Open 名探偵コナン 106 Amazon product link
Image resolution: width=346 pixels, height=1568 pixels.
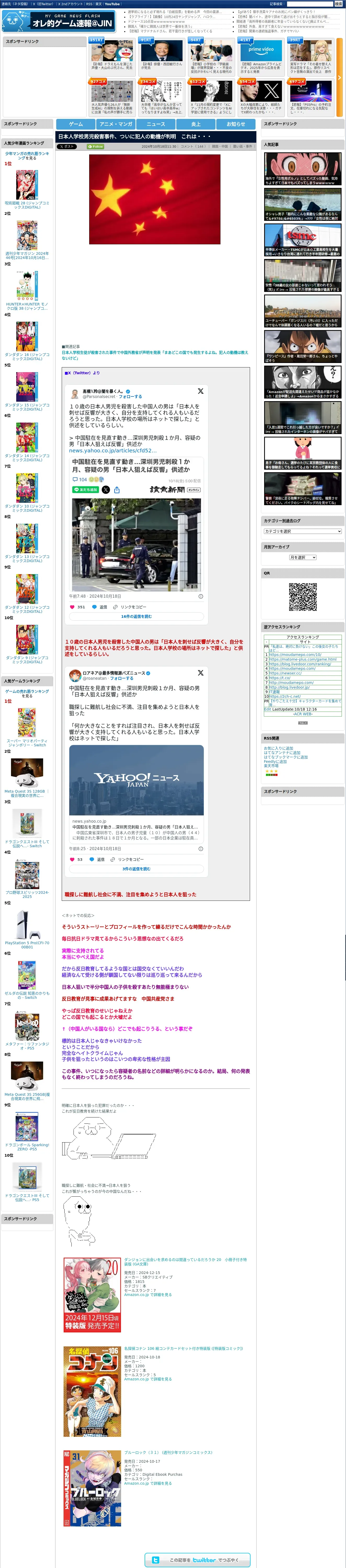click(183, 1348)
